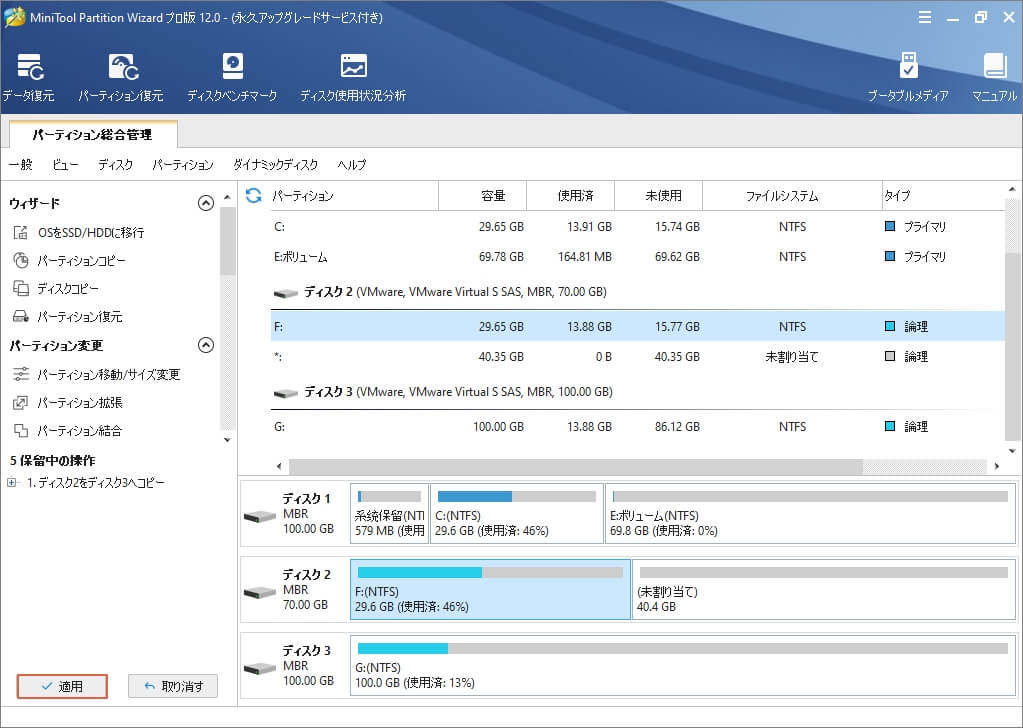The height and width of the screenshot is (728, 1023).
Task: Open the ディスク menu
Action: click(115, 165)
